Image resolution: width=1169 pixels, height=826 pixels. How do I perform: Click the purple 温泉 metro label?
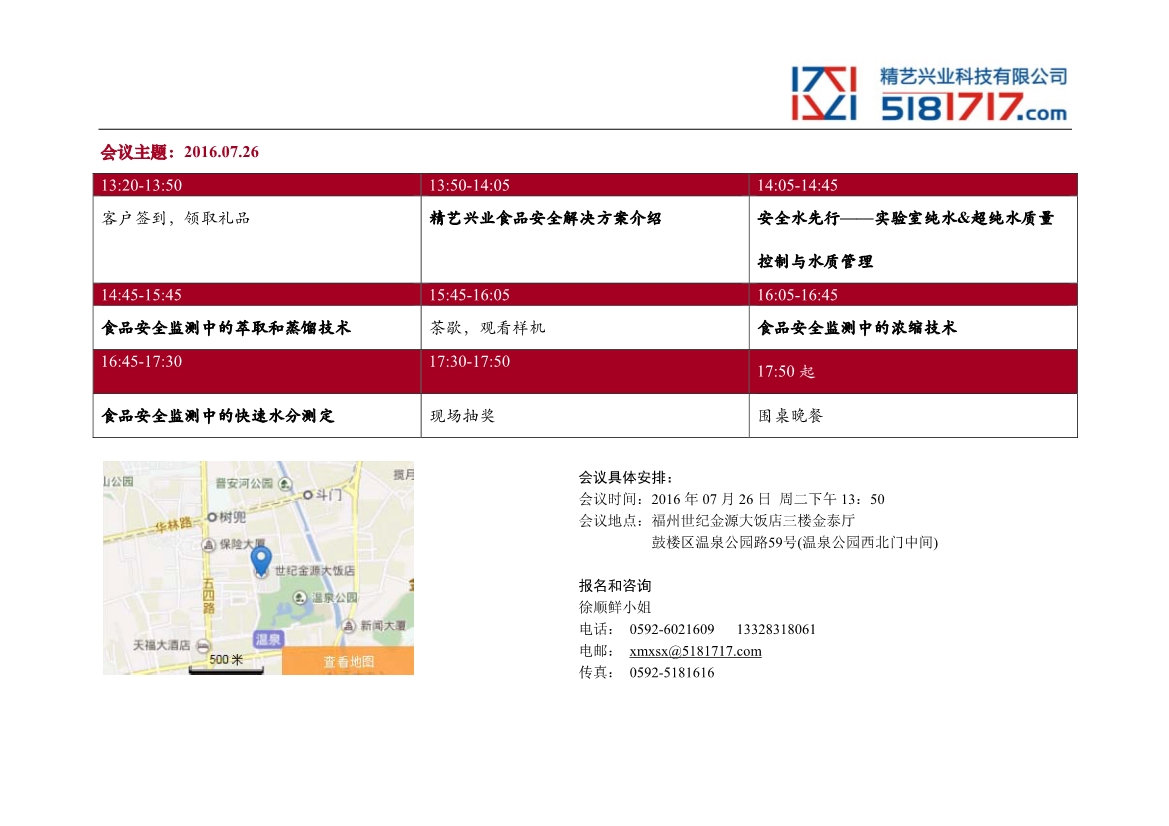267,639
